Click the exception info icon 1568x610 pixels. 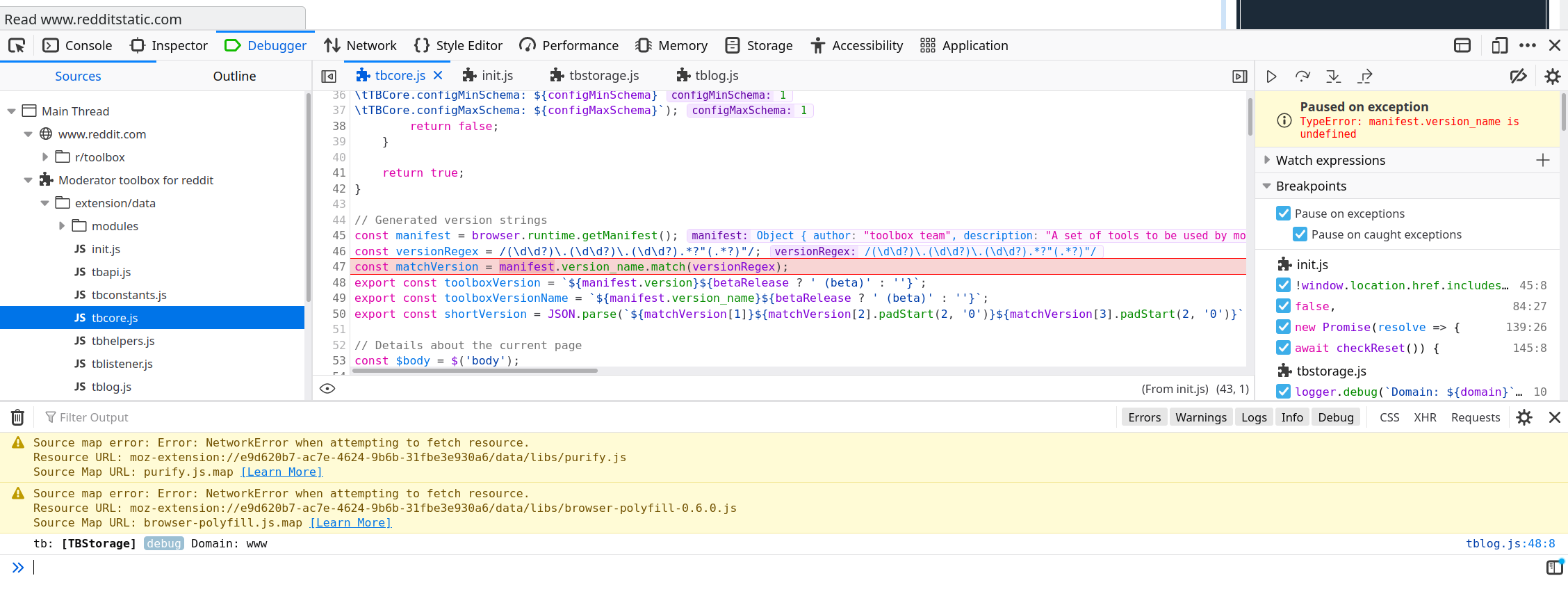(1284, 120)
